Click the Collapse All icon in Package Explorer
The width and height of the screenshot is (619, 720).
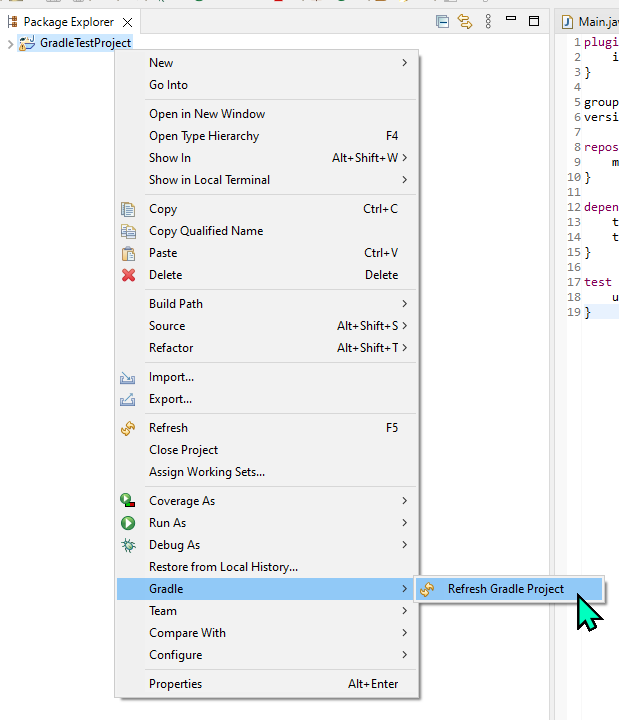click(442, 22)
